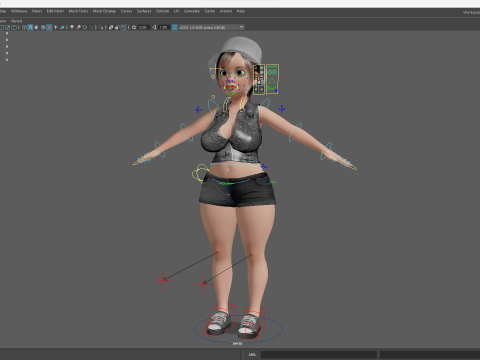
Task: Select the blue cross control near left shoulder
Action: [198, 109]
